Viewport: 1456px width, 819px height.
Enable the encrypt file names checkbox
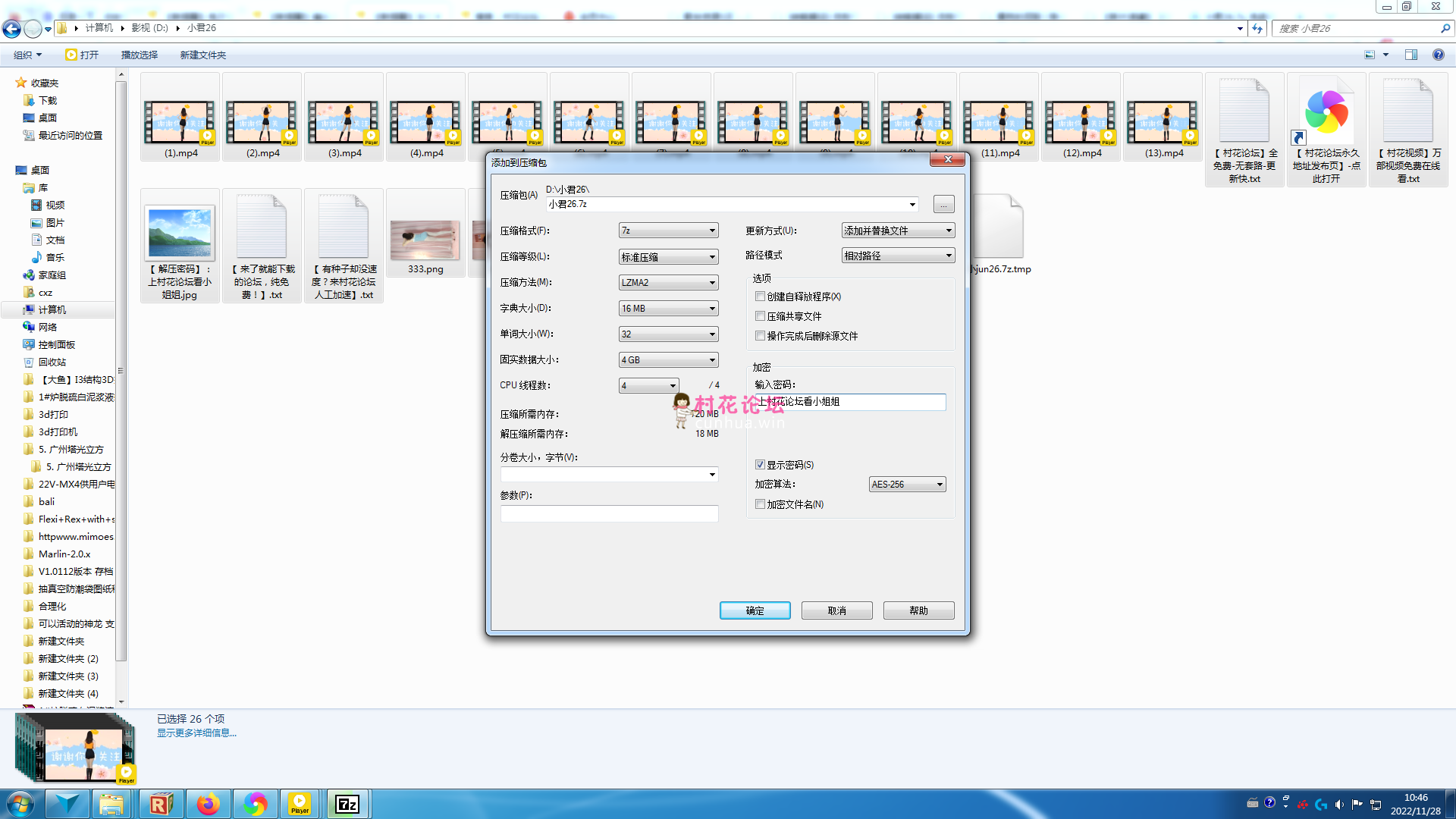click(x=760, y=504)
